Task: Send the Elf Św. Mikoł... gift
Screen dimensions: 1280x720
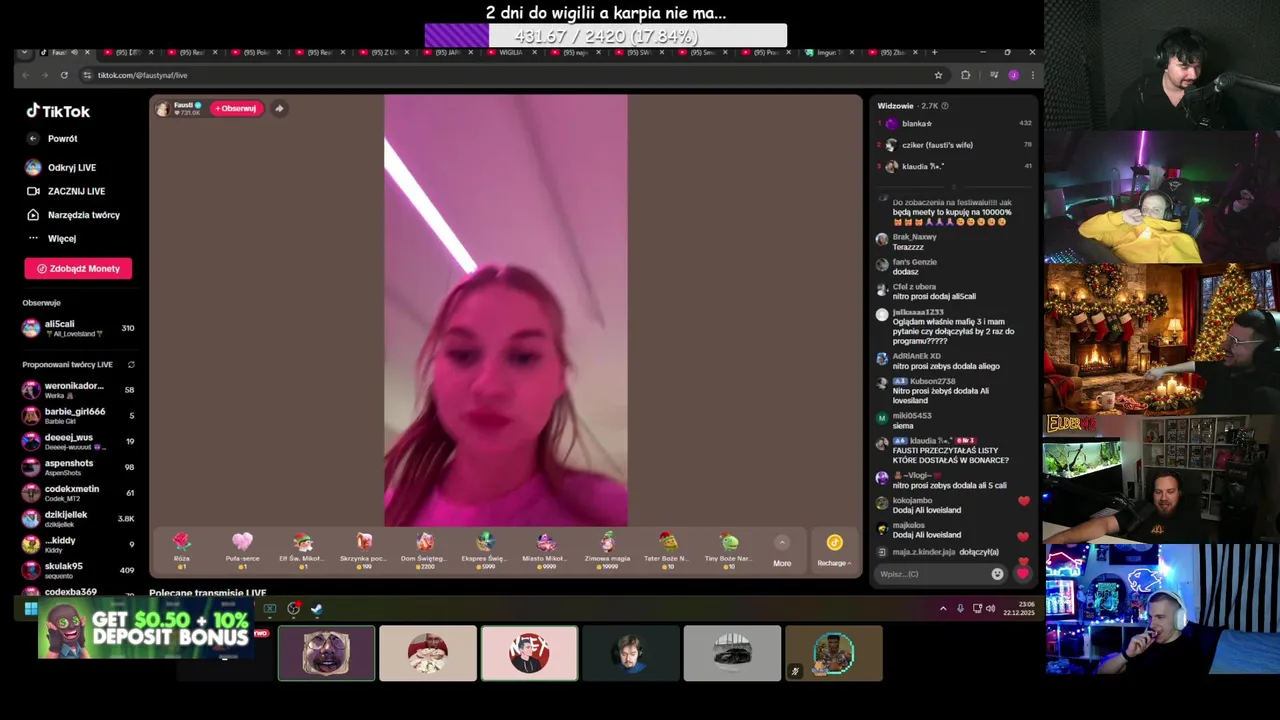Action: [x=302, y=551]
